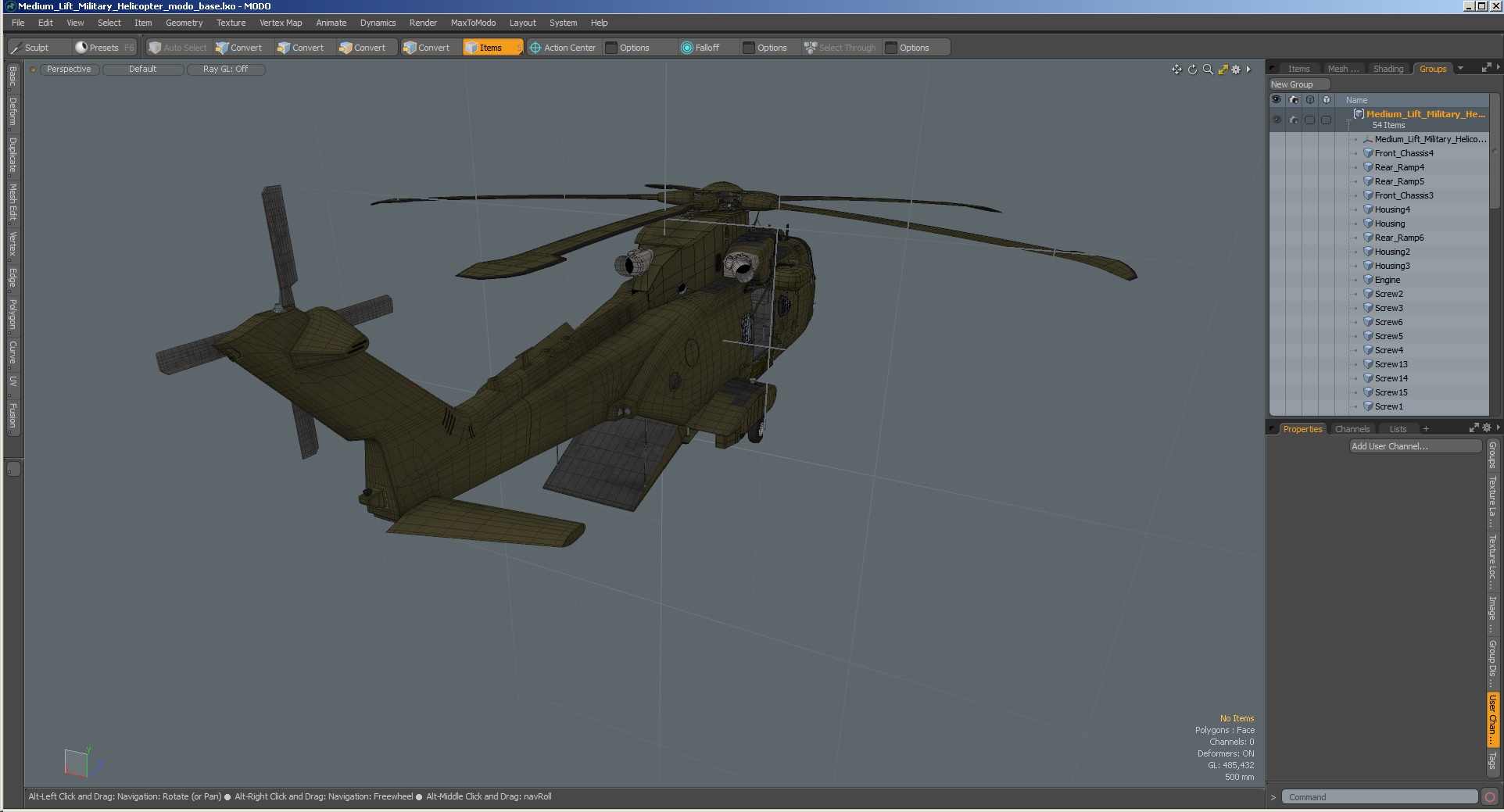Toggle visibility eye of Medium_Lift_Military group
Screen dimensions: 1504x812
click(x=1277, y=120)
